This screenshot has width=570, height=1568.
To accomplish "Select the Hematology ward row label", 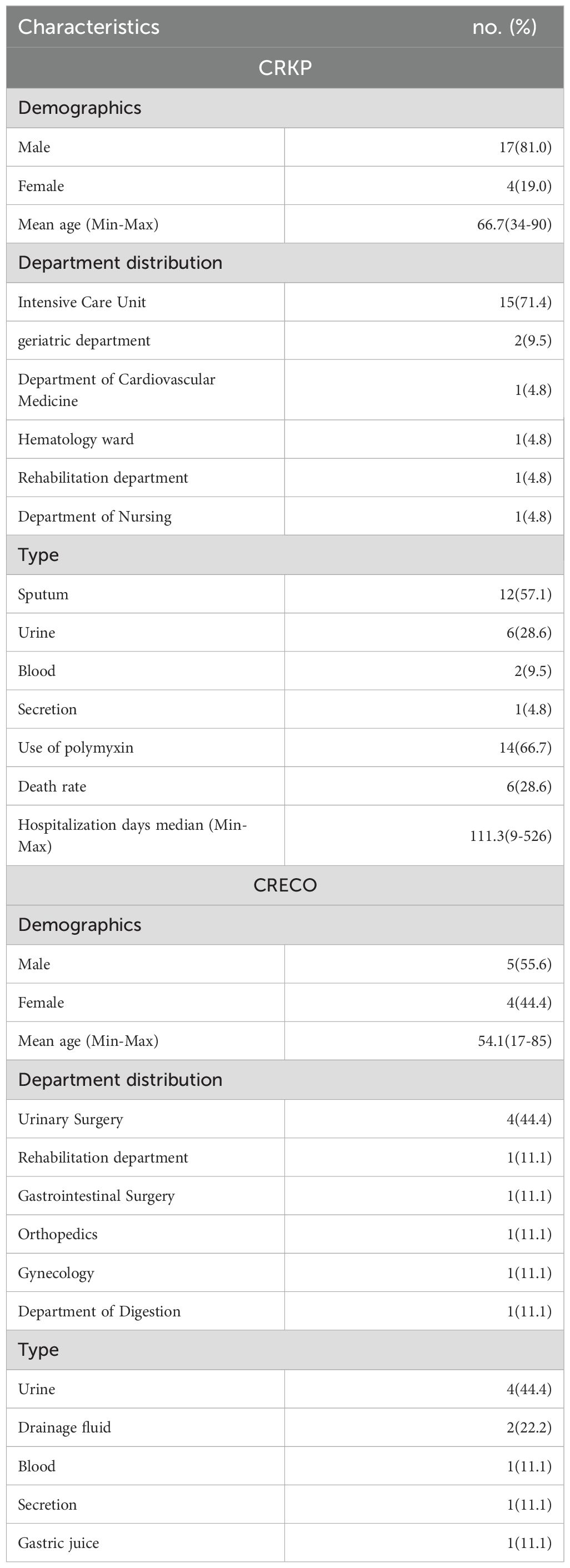I will [76, 439].
